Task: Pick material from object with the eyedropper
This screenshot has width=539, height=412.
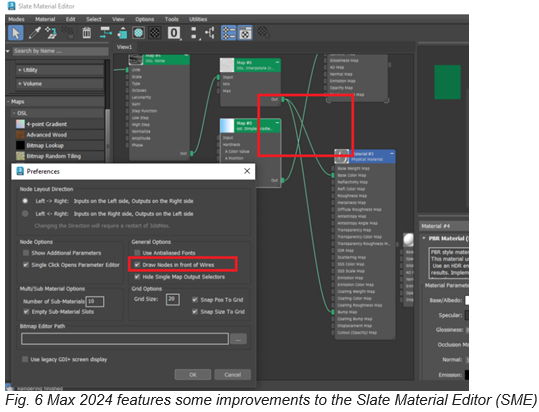Action: click(34, 33)
